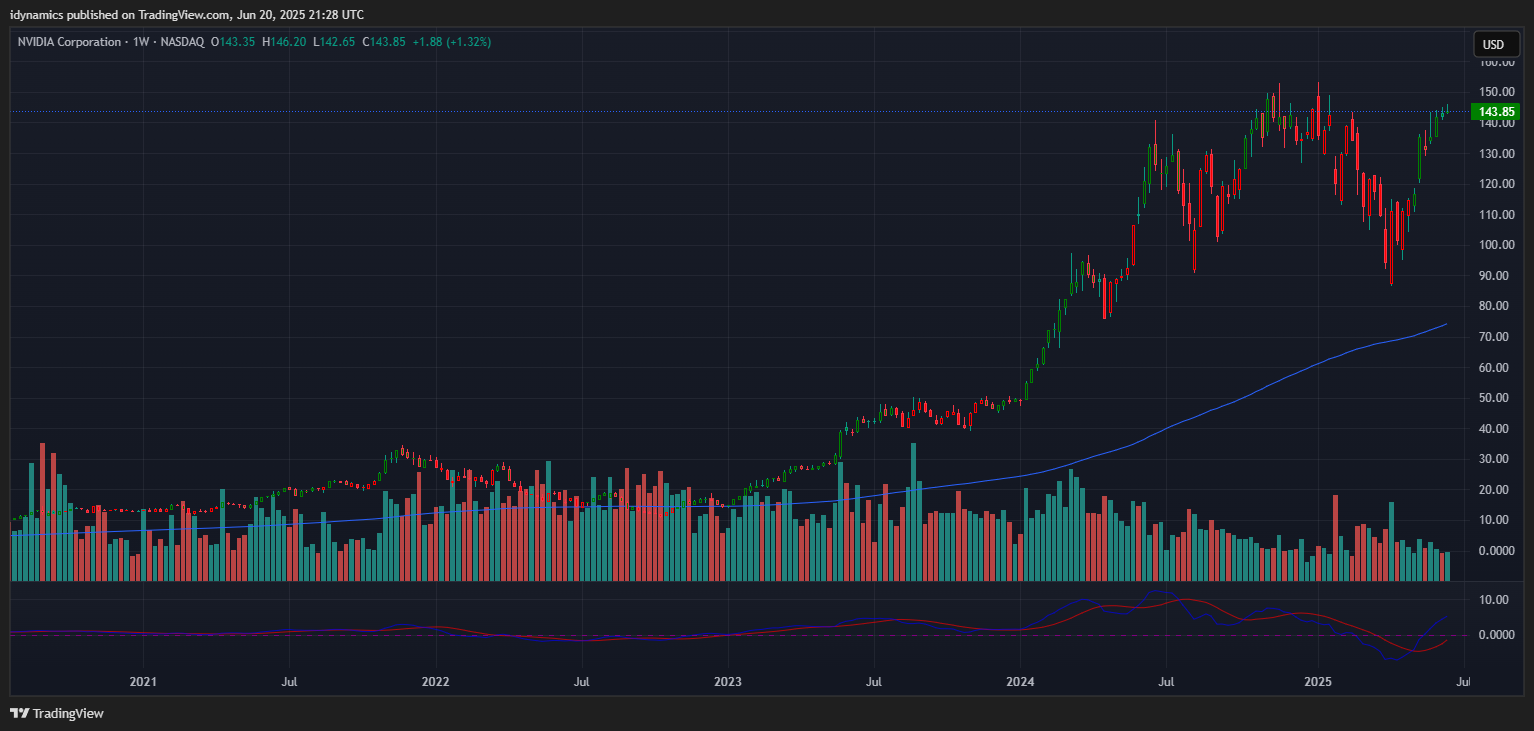
Task: Select the NVIDIA Corporation symbol title
Action: click(x=67, y=42)
